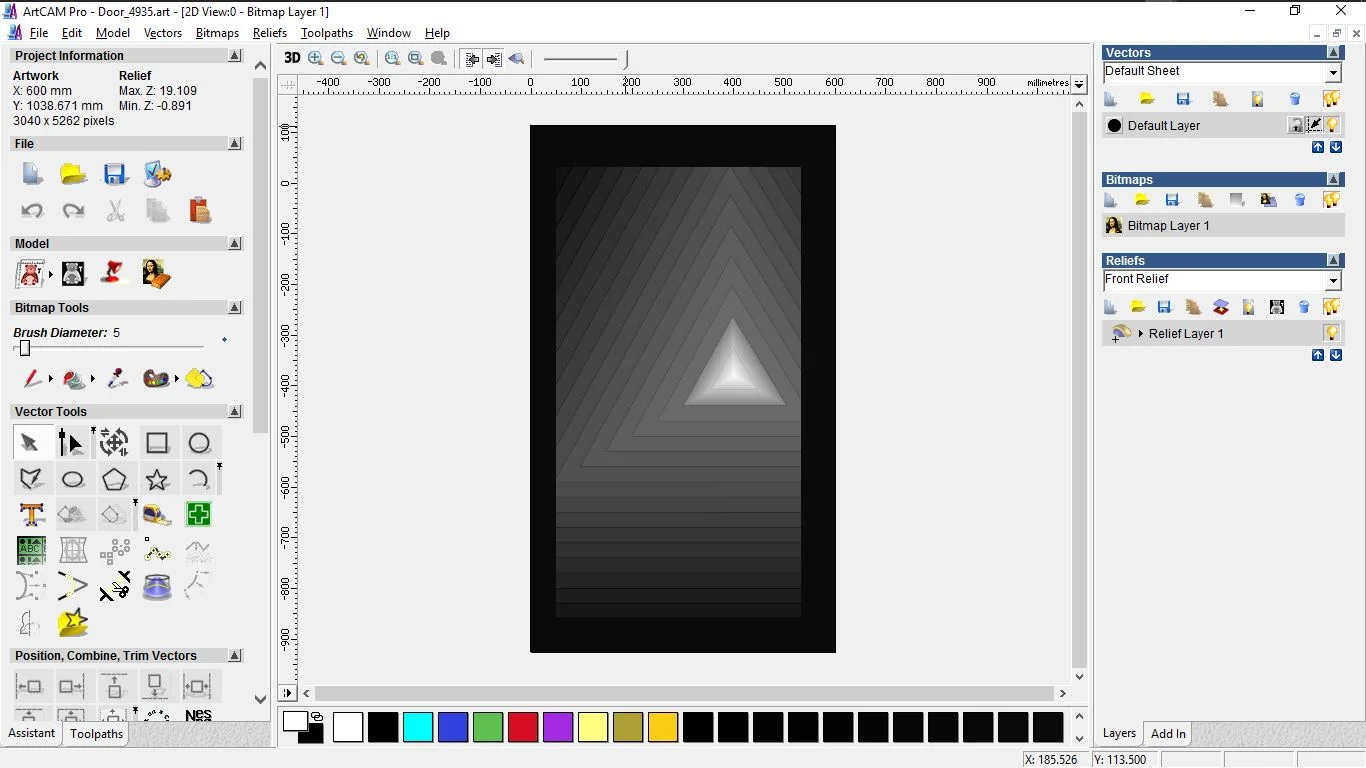Pick the cyan color swatch
Image resolution: width=1366 pixels, height=768 pixels.
418,727
